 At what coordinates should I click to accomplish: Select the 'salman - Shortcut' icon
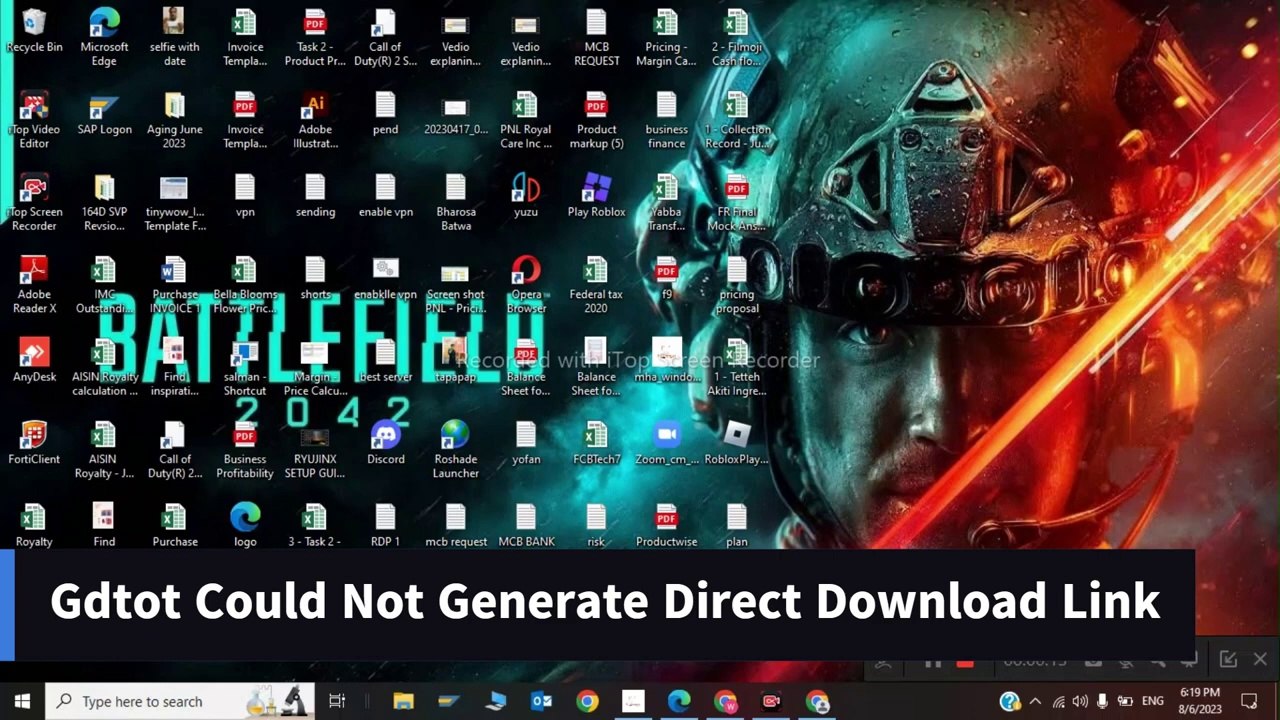click(245, 367)
